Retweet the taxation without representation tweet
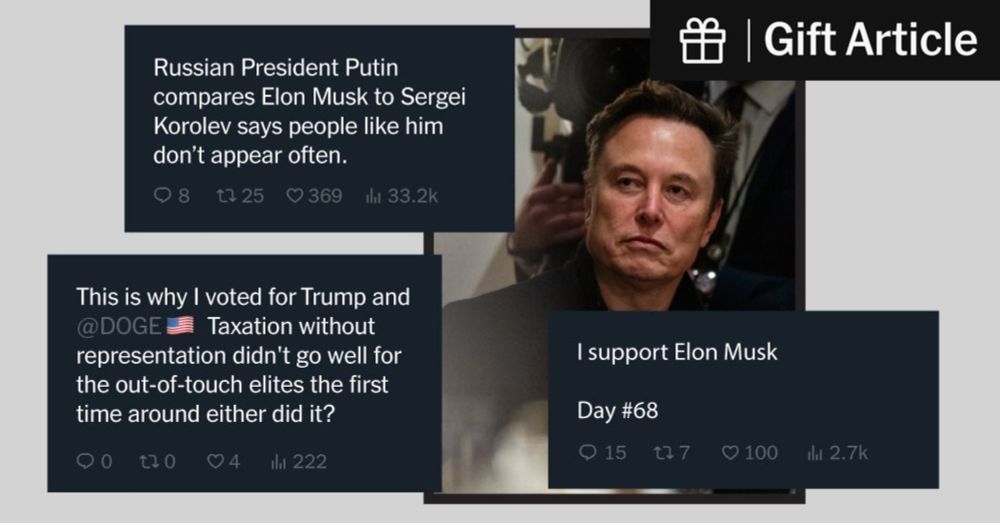The image size is (1000, 523). pyautogui.click(x=149, y=461)
